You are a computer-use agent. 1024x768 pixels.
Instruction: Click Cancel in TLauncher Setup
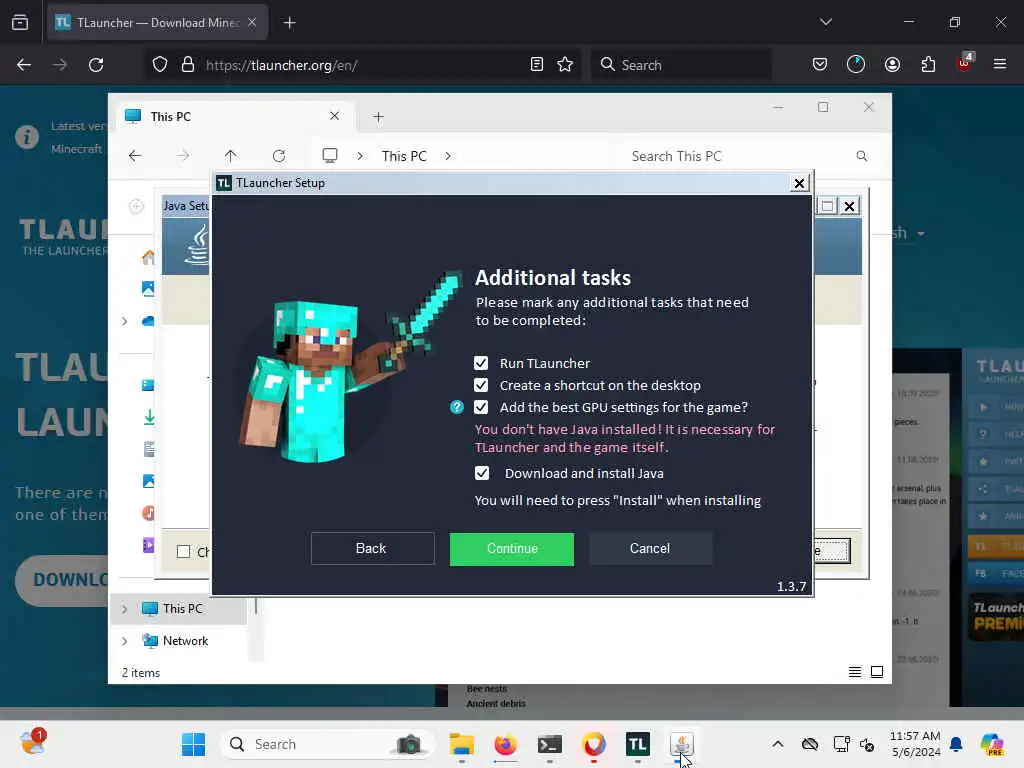coord(650,549)
